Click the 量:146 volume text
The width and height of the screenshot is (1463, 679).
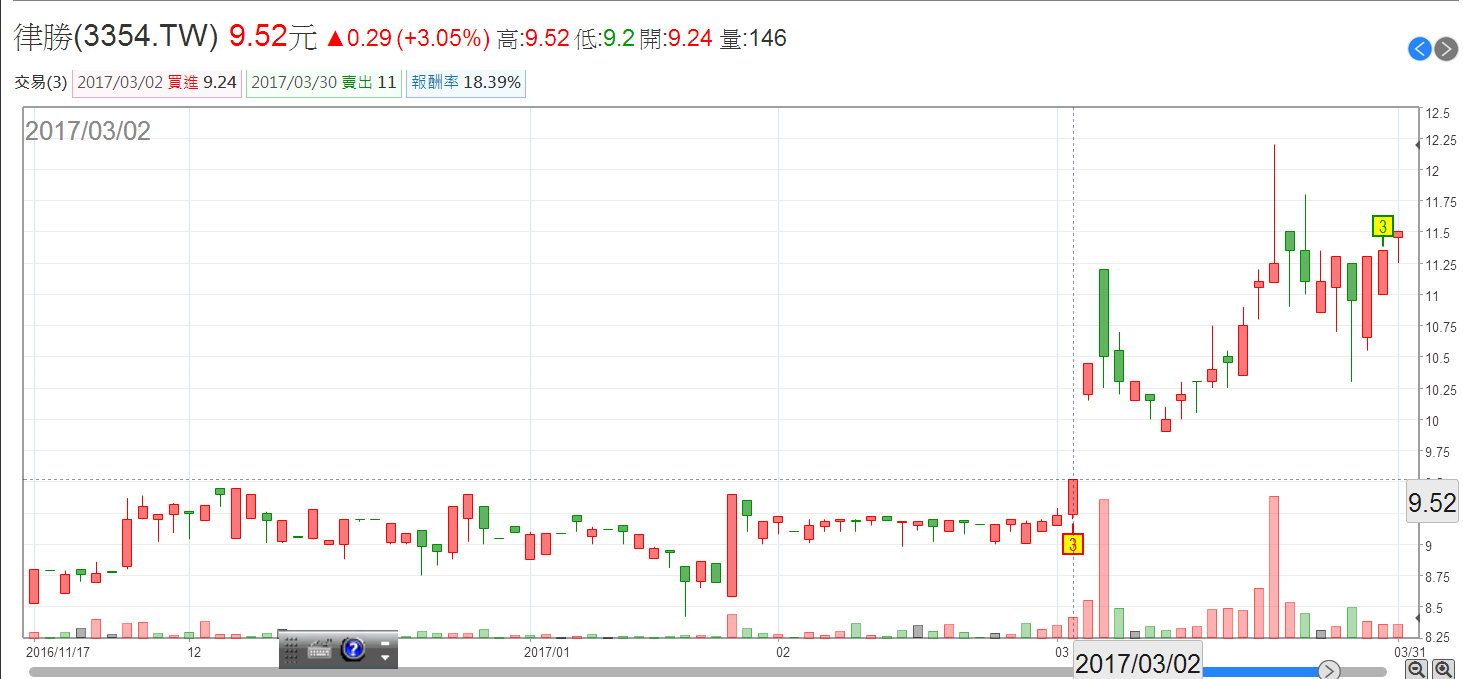753,39
